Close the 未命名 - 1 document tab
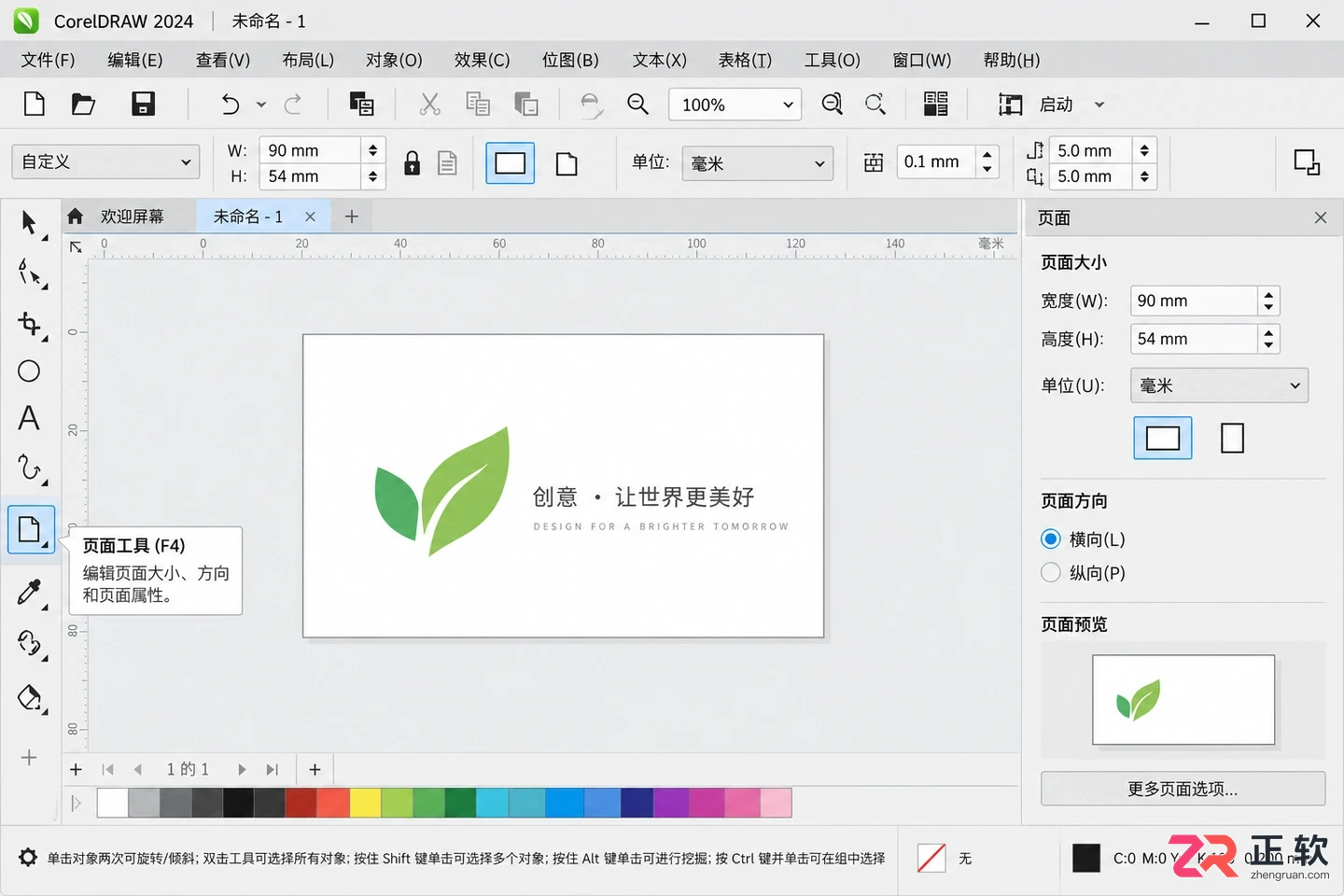1344x896 pixels. click(x=310, y=217)
